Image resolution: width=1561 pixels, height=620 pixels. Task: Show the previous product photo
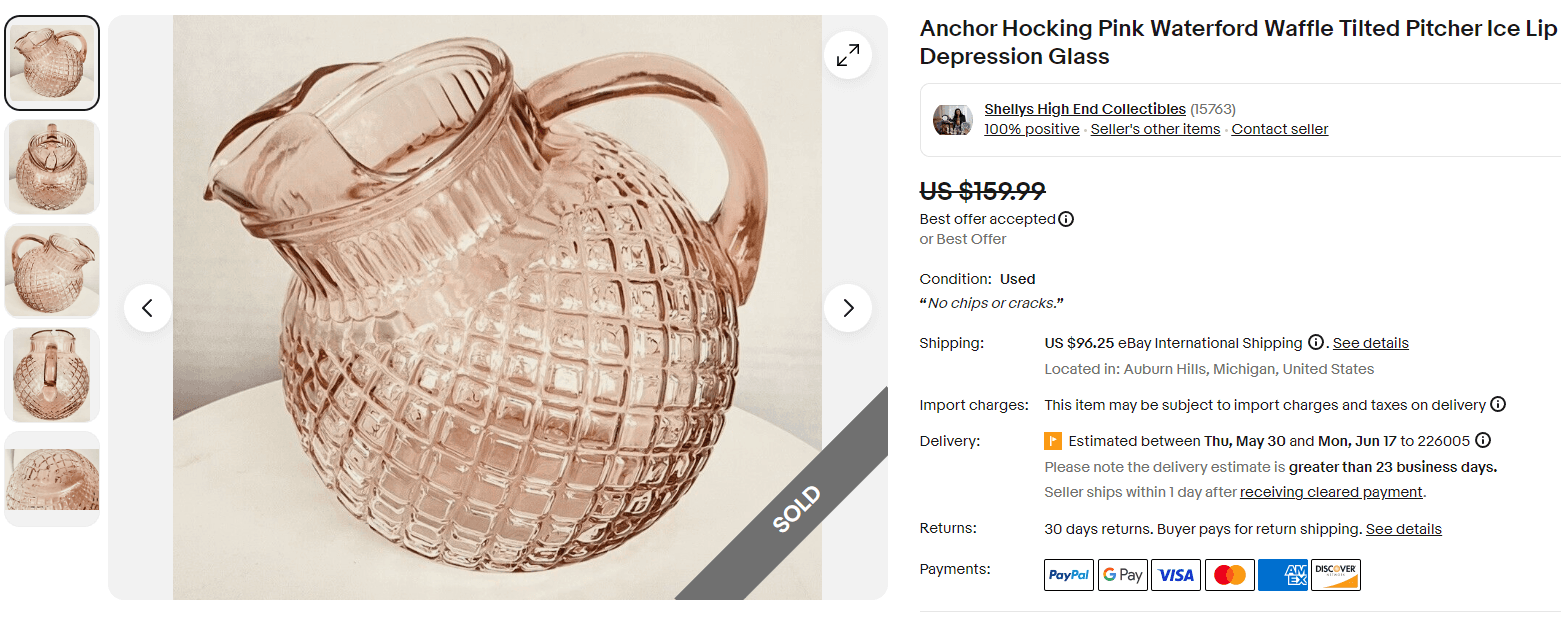(x=148, y=308)
